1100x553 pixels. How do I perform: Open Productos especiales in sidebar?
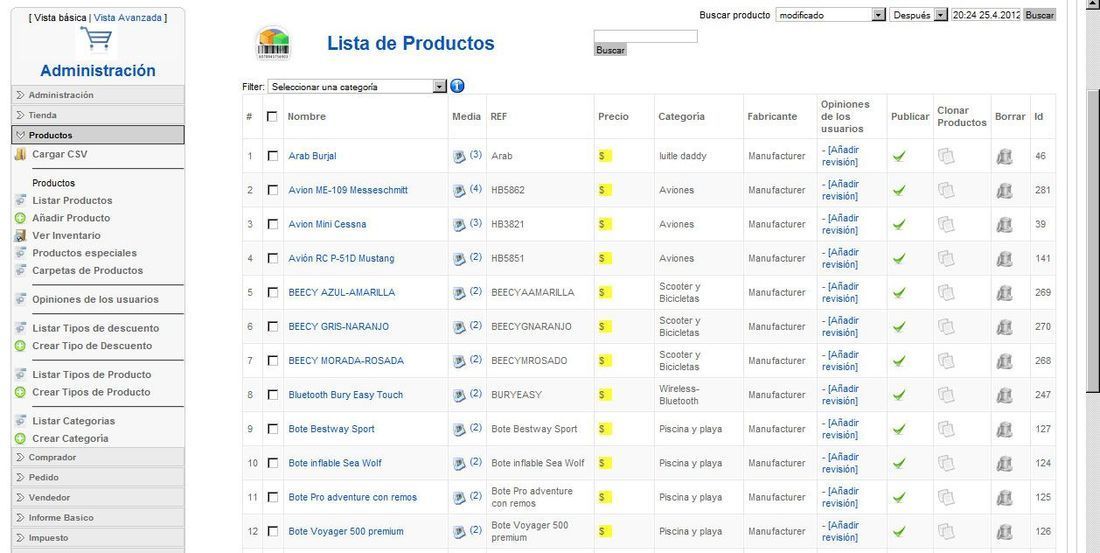coord(84,253)
